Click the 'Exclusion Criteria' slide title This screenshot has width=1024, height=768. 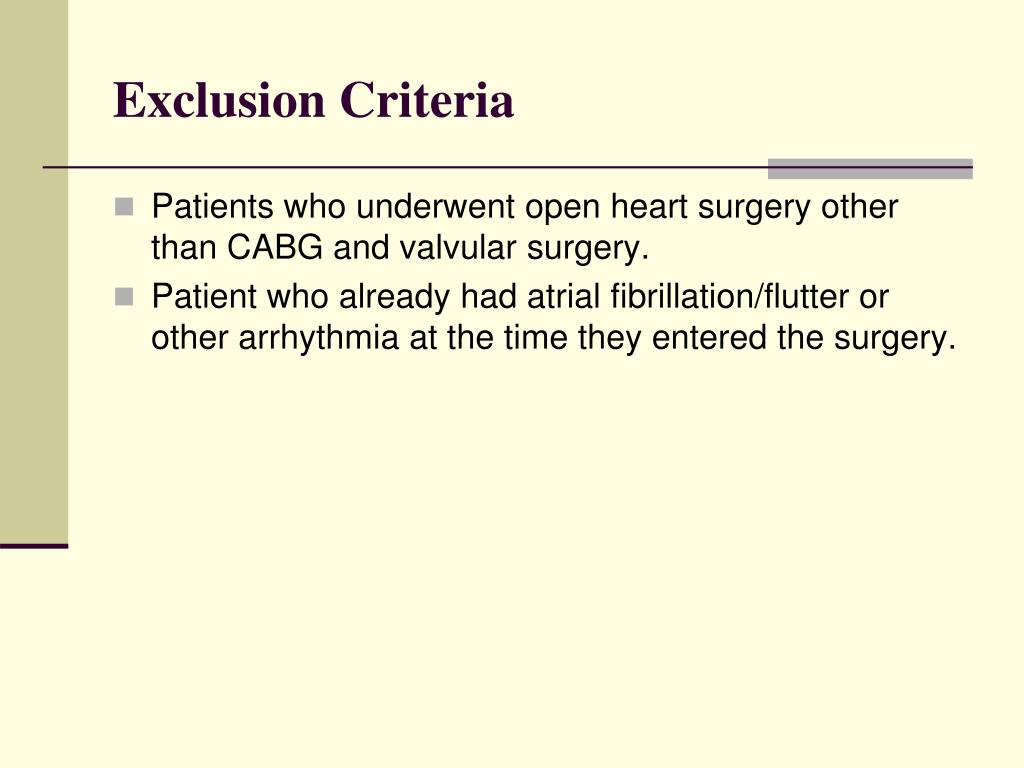click(x=313, y=101)
